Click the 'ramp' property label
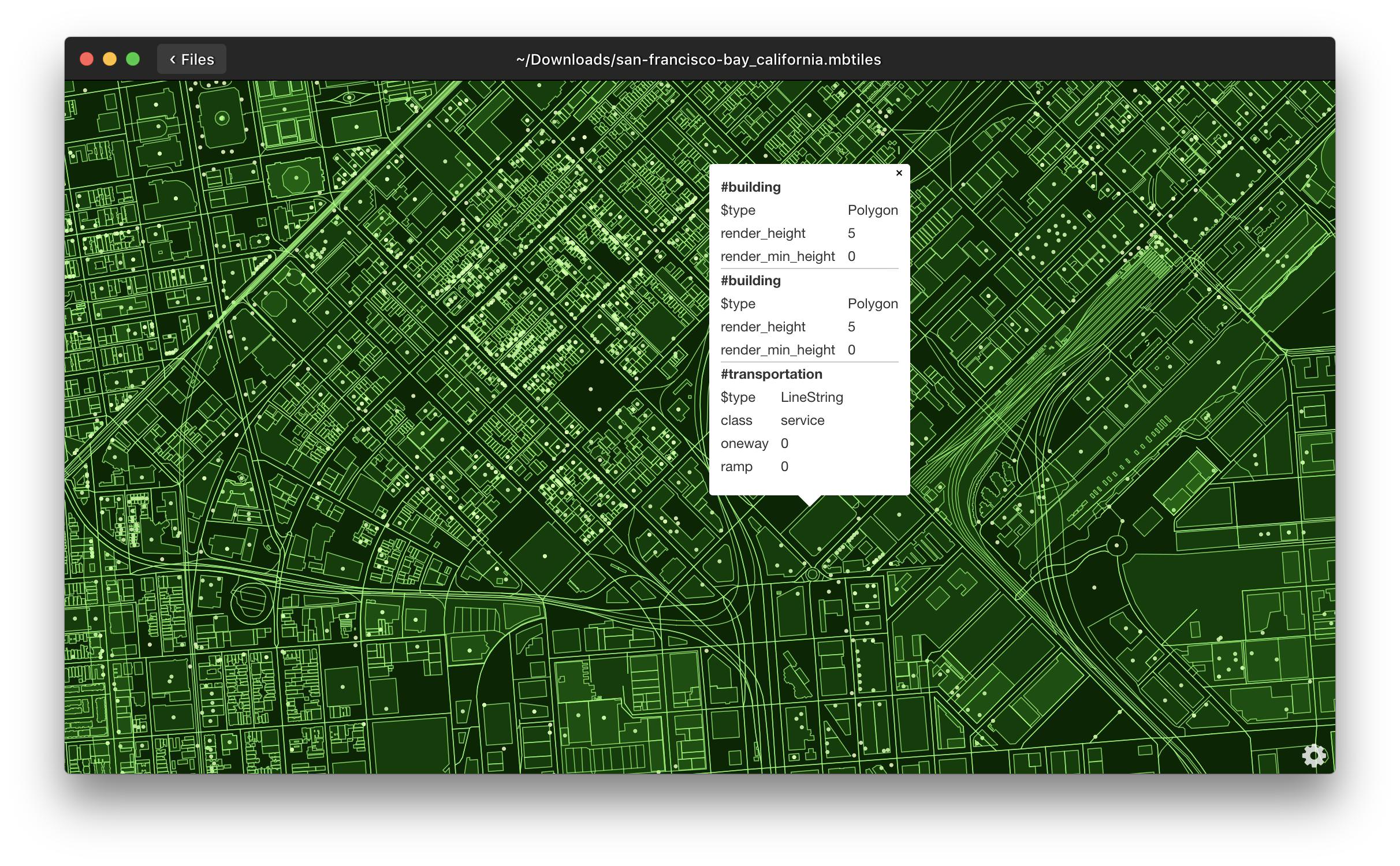The width and height of the screenshot is (1400, 866). tap(736, 466)
